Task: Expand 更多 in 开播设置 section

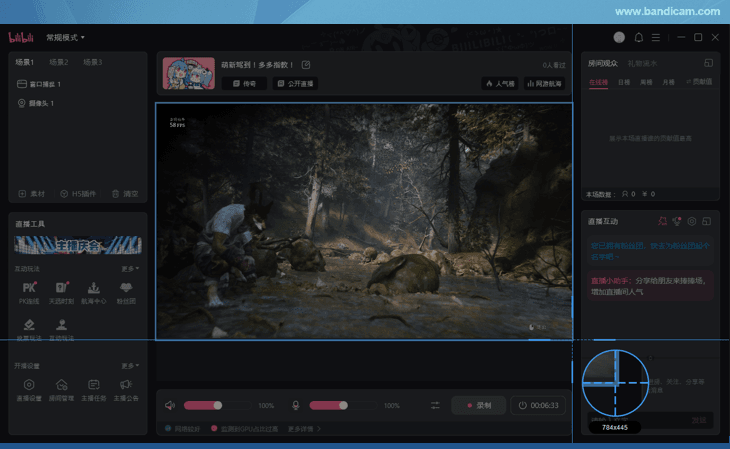Action: [x=130, y=365]
